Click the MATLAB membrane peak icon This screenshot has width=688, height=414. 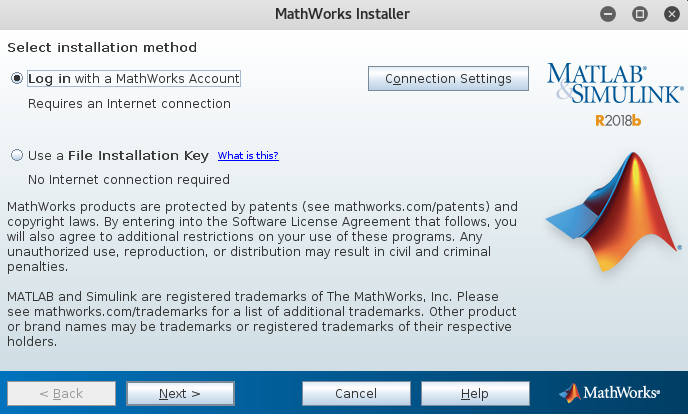point(613,212)
